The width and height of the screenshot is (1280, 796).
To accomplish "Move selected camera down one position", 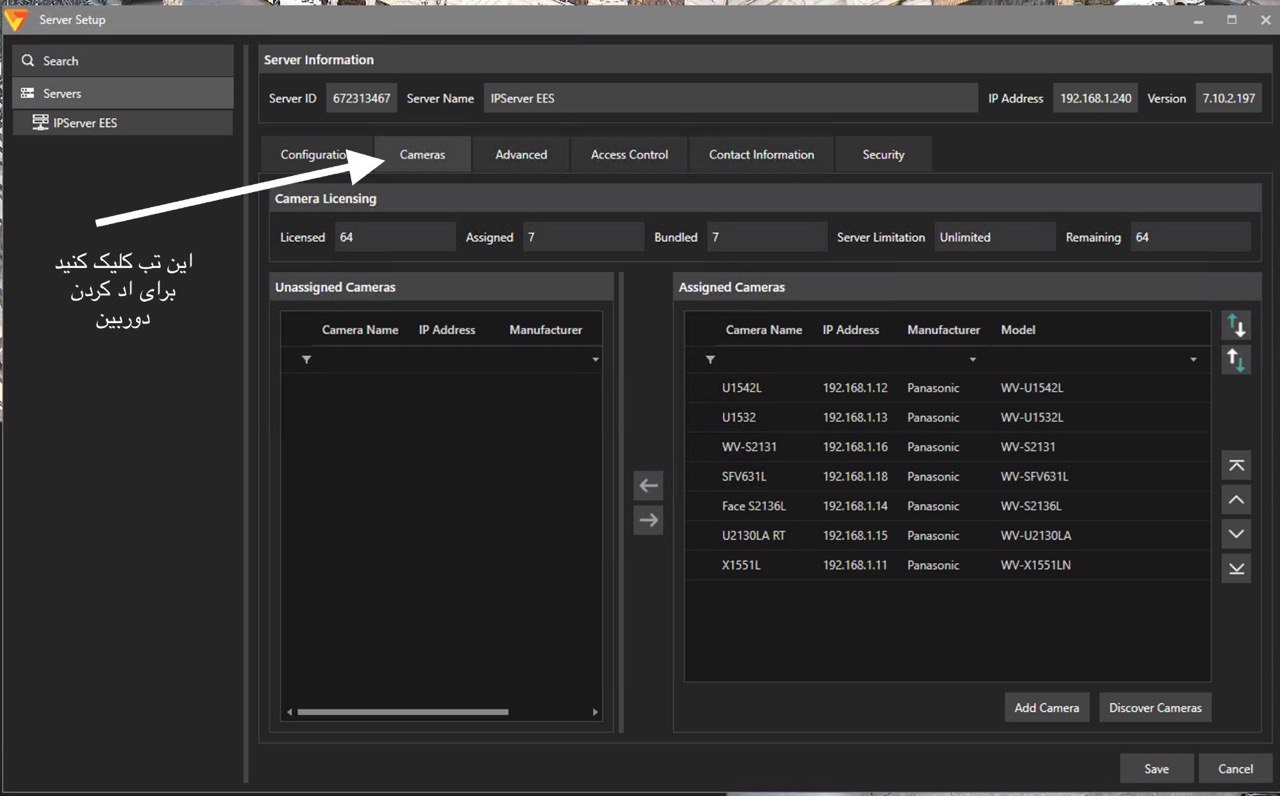I will tap(1237, 534).
